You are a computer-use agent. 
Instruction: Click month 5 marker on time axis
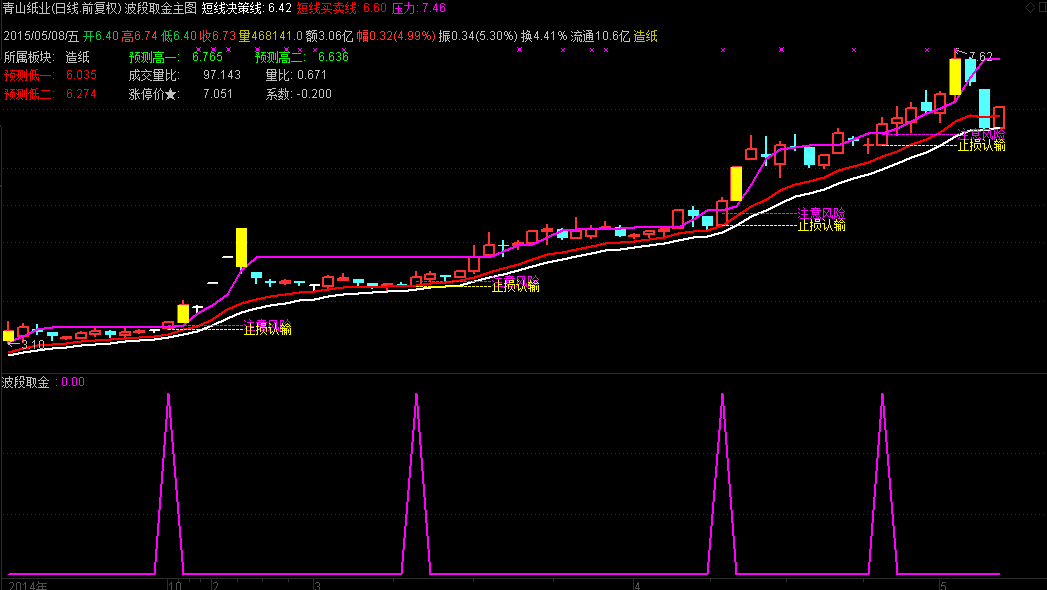tap(942, 583)
